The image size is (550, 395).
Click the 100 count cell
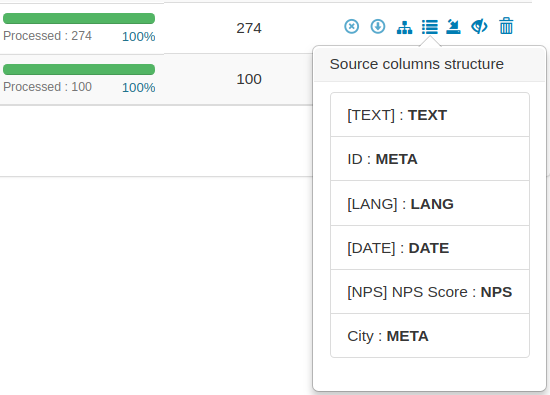pyautogui.click(x=249, y=79)
